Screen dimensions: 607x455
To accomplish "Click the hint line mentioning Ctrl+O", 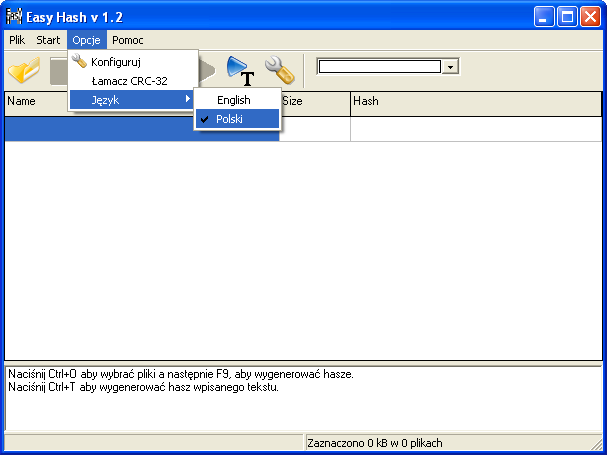I will [181, 374].
